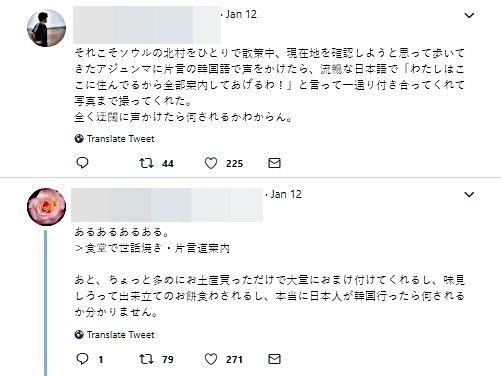Open replies on the second tweet
The image size is (501, 376).
82,359
